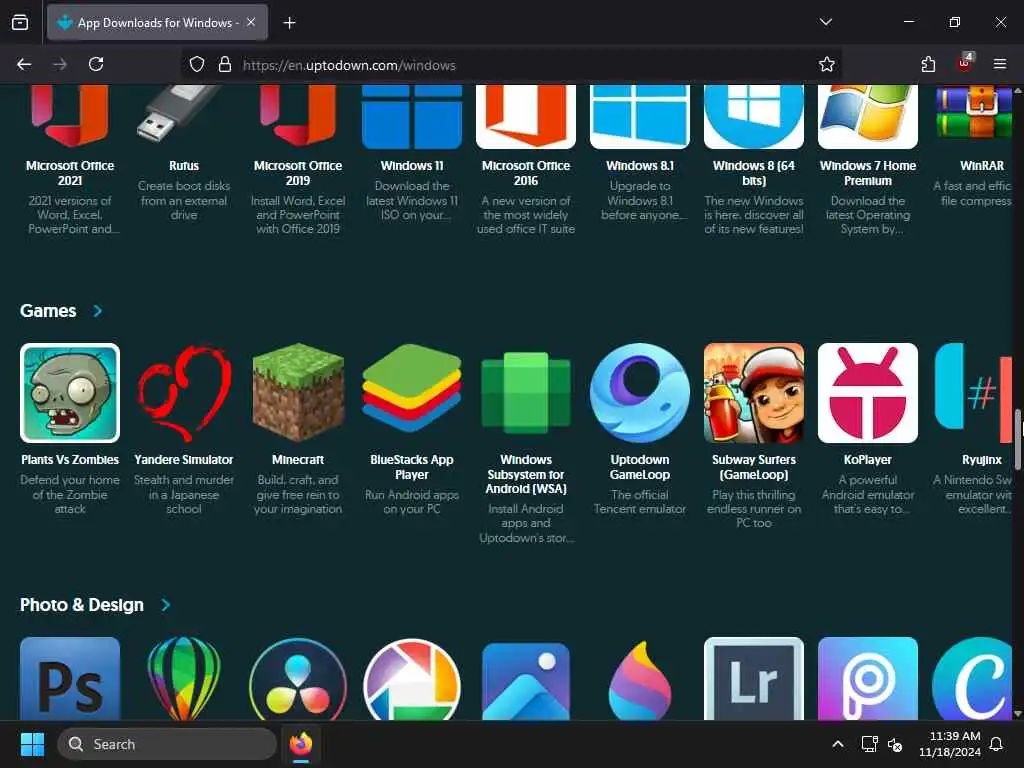Click the Windows 11 title link

[411, 166]
